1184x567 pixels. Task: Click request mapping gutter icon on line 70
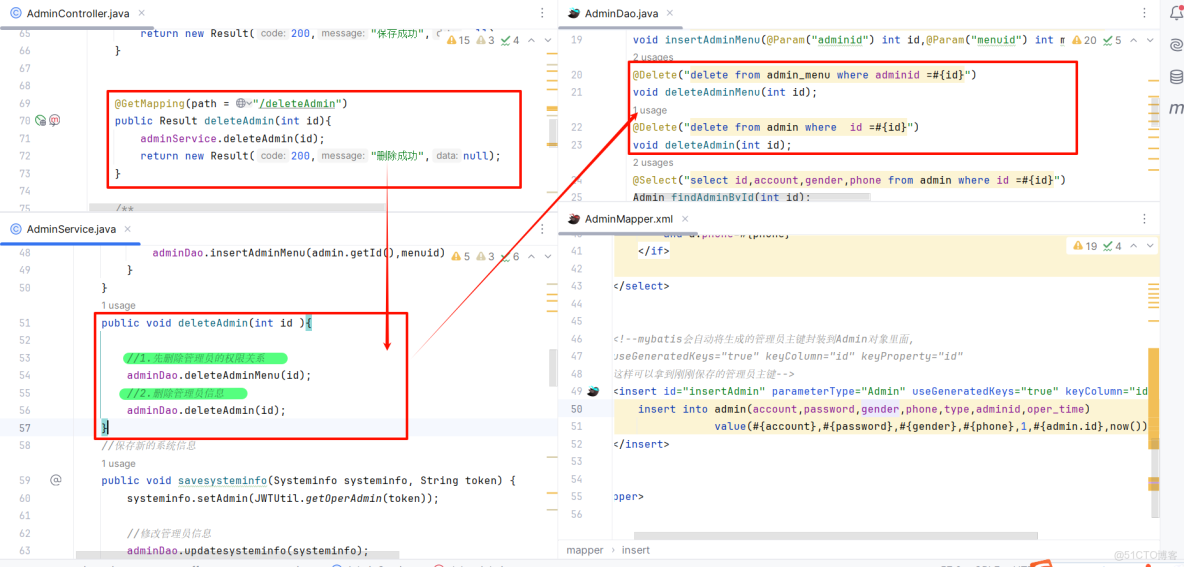pyautogui.click(x=42, y=121)
